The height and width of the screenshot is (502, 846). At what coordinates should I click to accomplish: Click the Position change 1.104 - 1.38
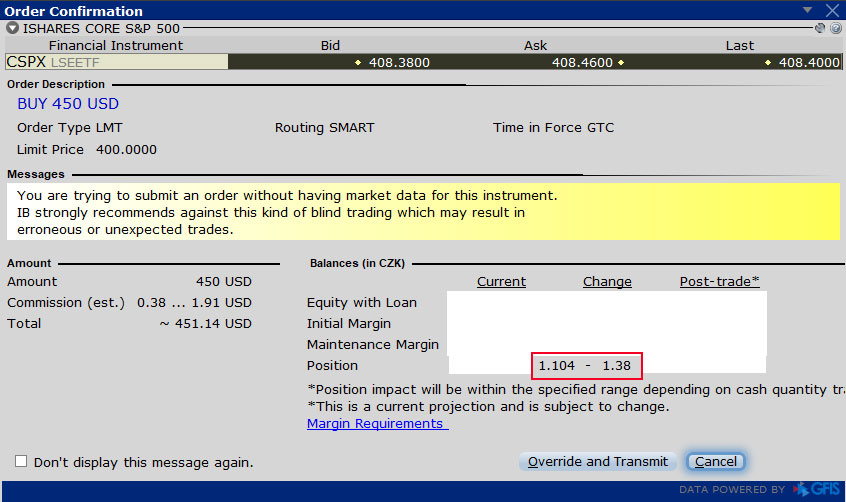[585, 365]
